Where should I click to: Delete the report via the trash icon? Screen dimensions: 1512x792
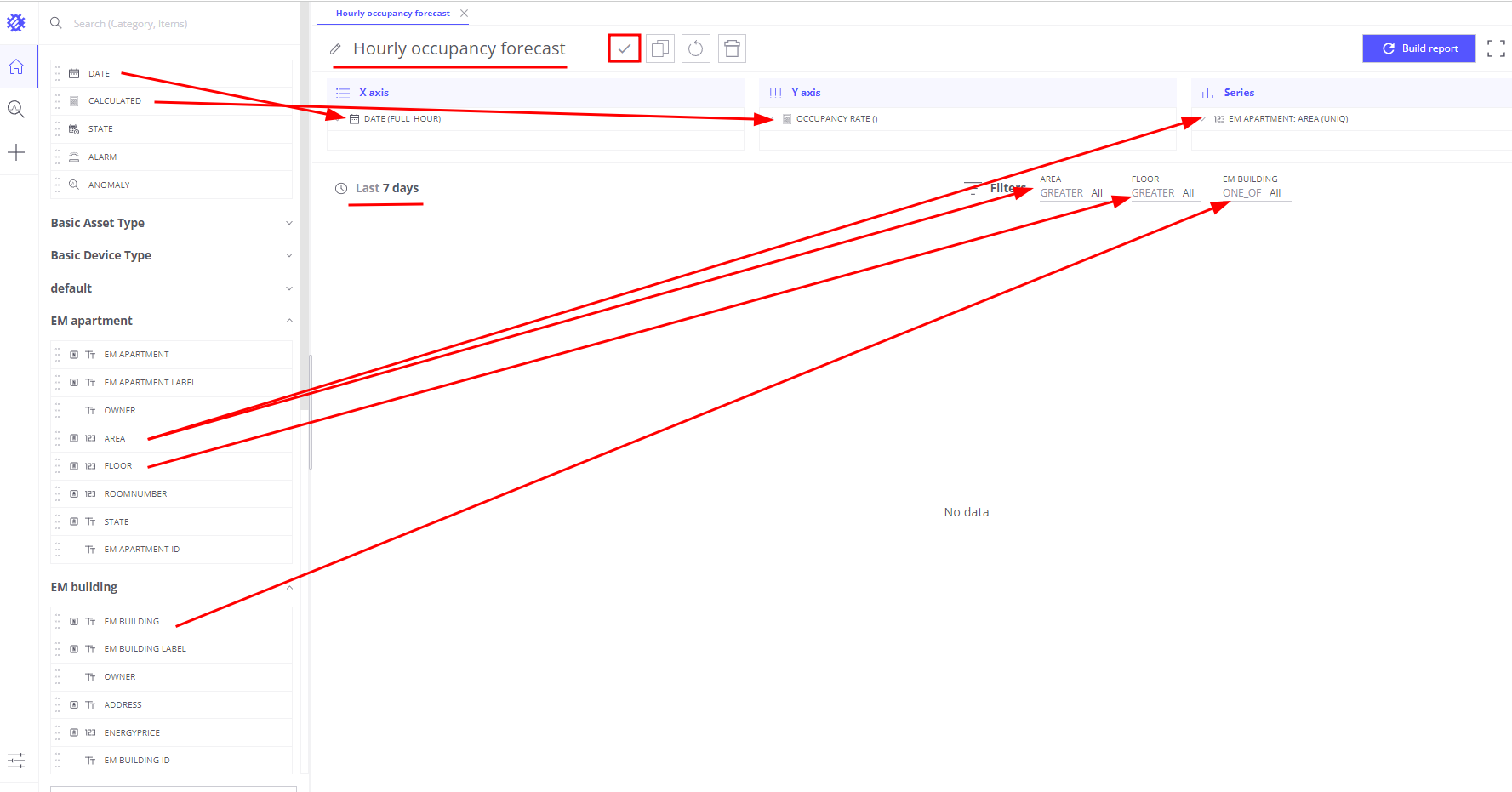(732, 48)
